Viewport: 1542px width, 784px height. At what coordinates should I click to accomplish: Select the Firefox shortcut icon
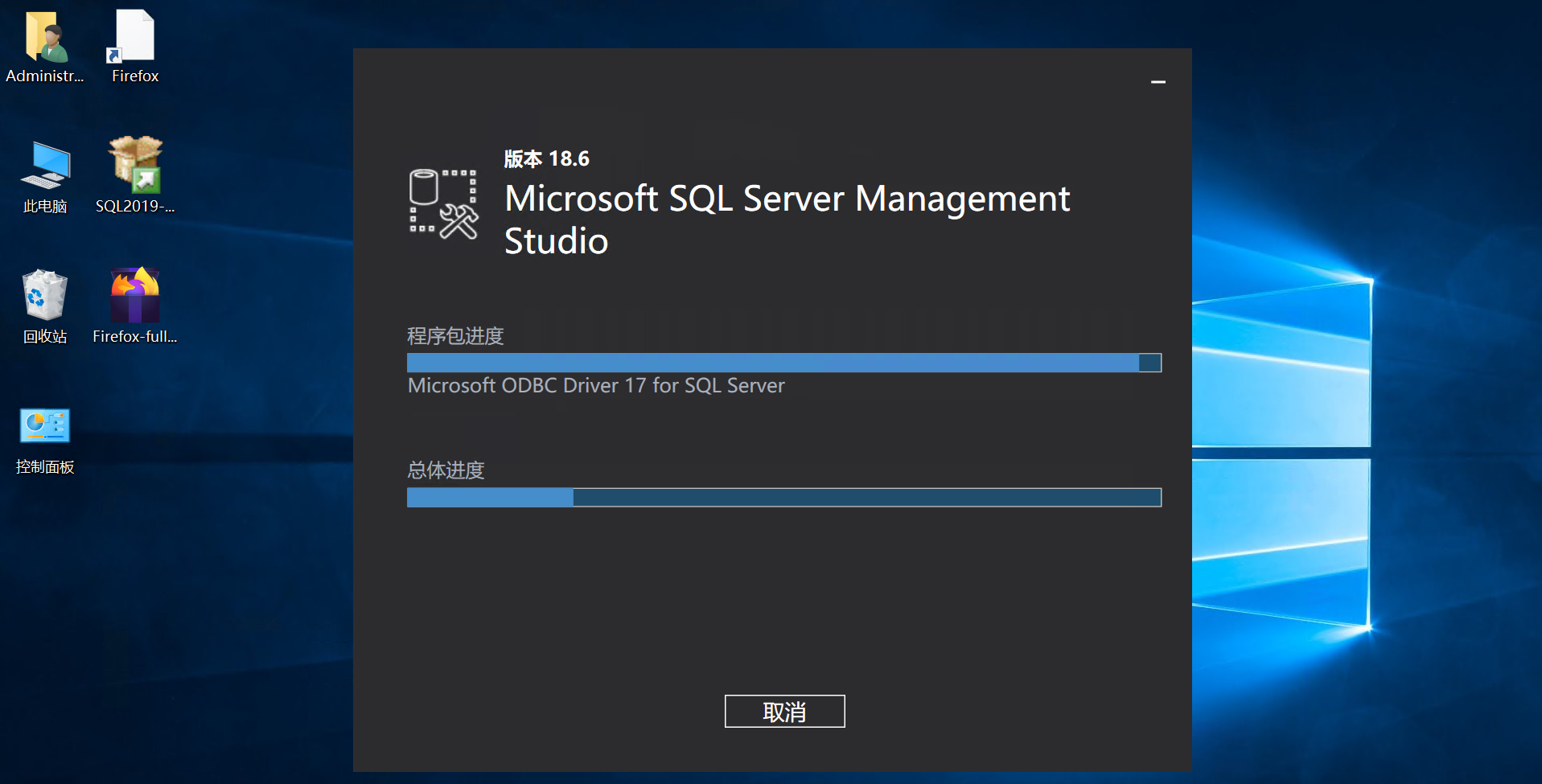click(x=134, y=37)
